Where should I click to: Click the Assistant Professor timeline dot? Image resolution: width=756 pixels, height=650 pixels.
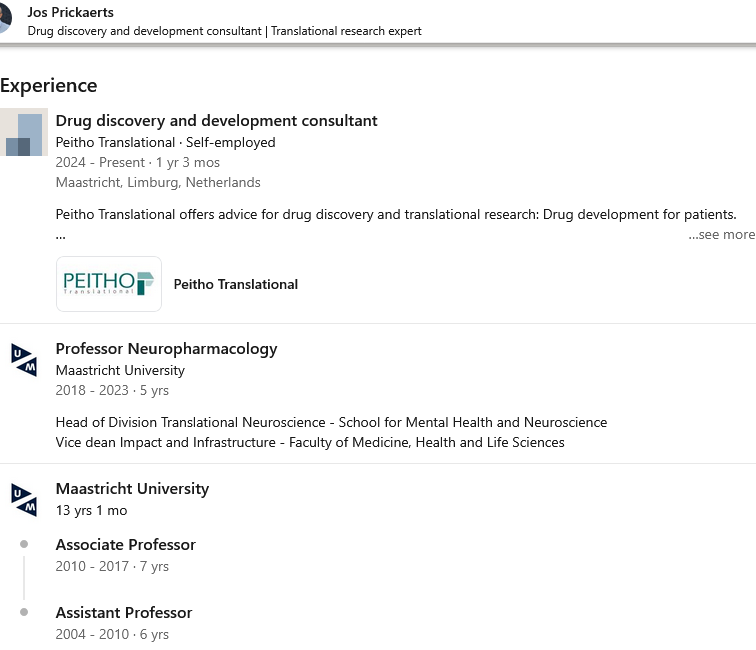[x=24, y=612]
